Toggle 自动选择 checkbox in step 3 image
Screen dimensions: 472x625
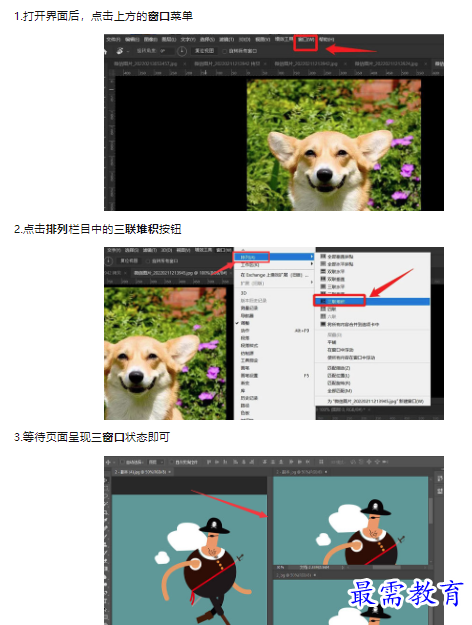[x=123, y=462]
